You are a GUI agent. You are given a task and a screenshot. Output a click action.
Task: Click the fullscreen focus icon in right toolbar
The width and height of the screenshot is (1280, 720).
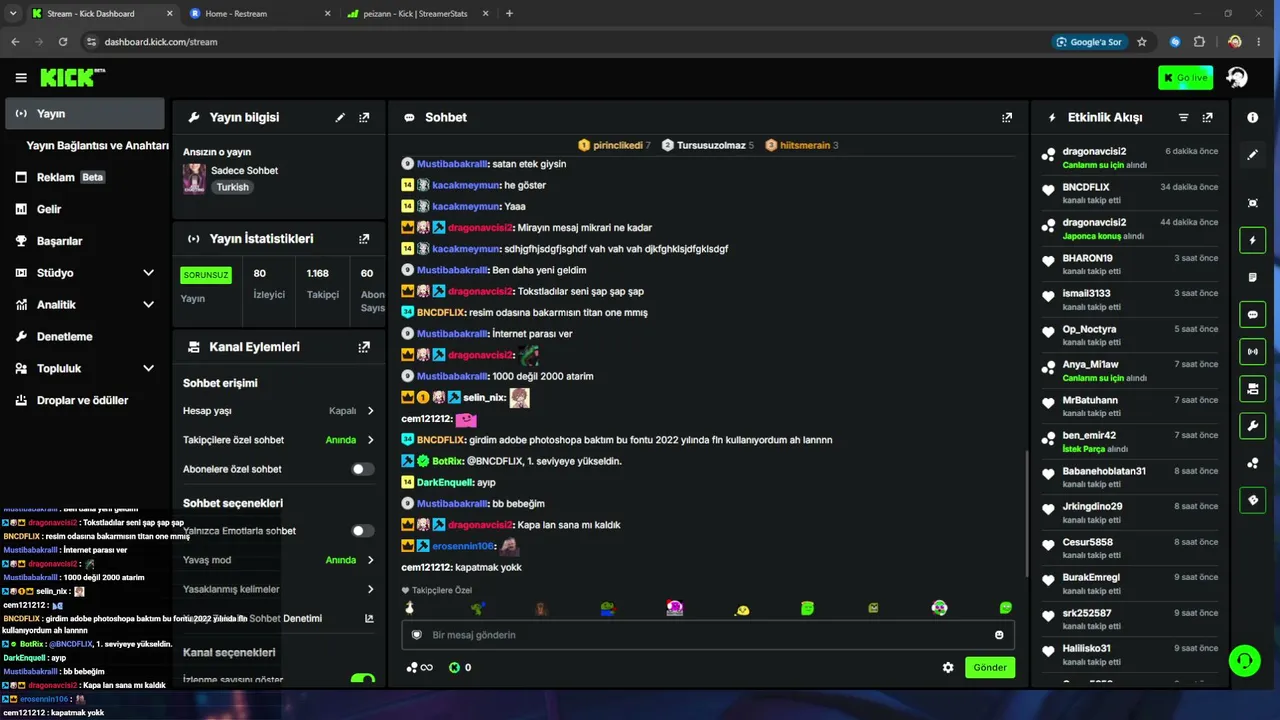point(1253,203)
